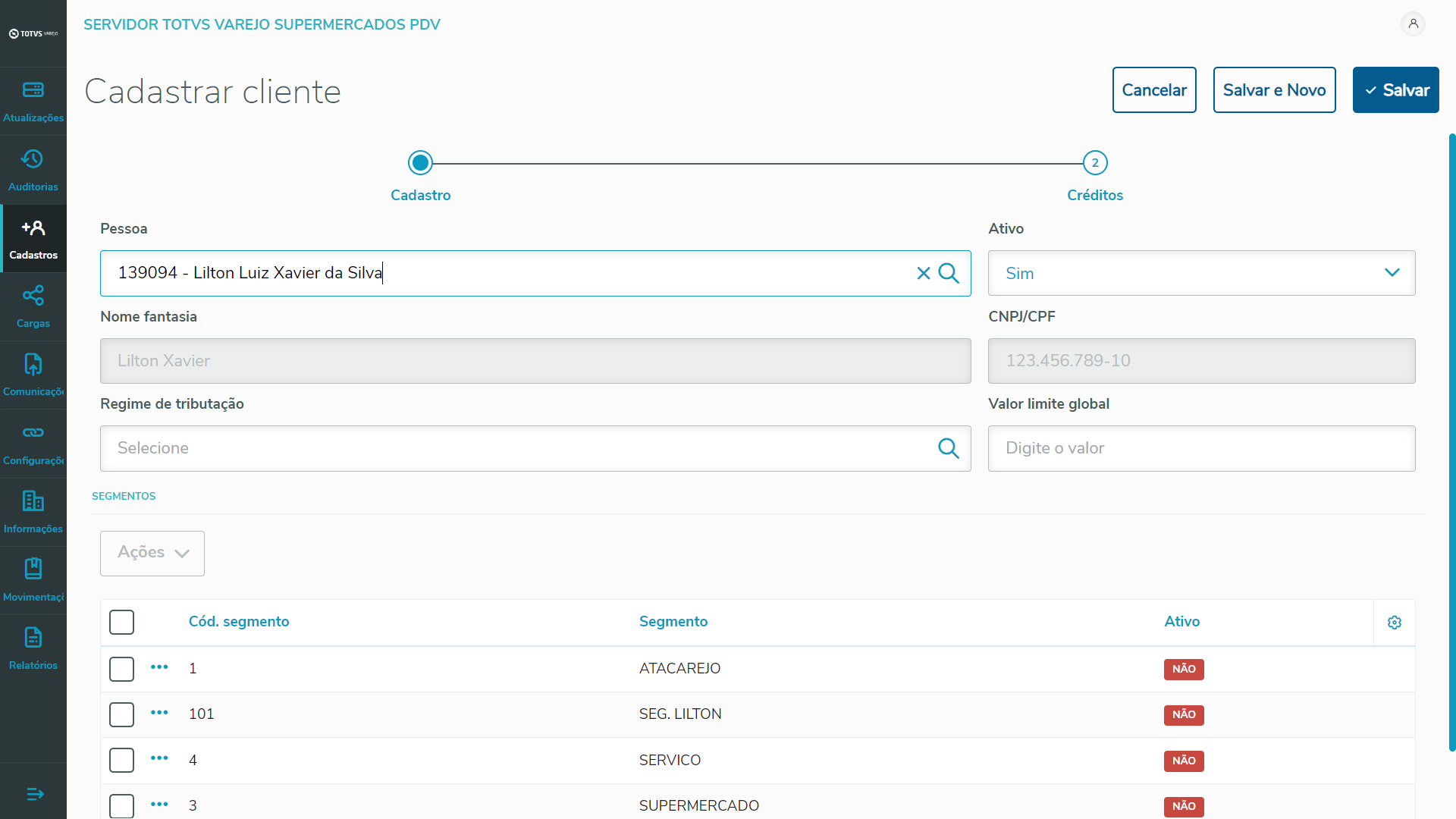Go to Créditos step
This screenshot has height=819, width=1456.
coord(1094,163)
